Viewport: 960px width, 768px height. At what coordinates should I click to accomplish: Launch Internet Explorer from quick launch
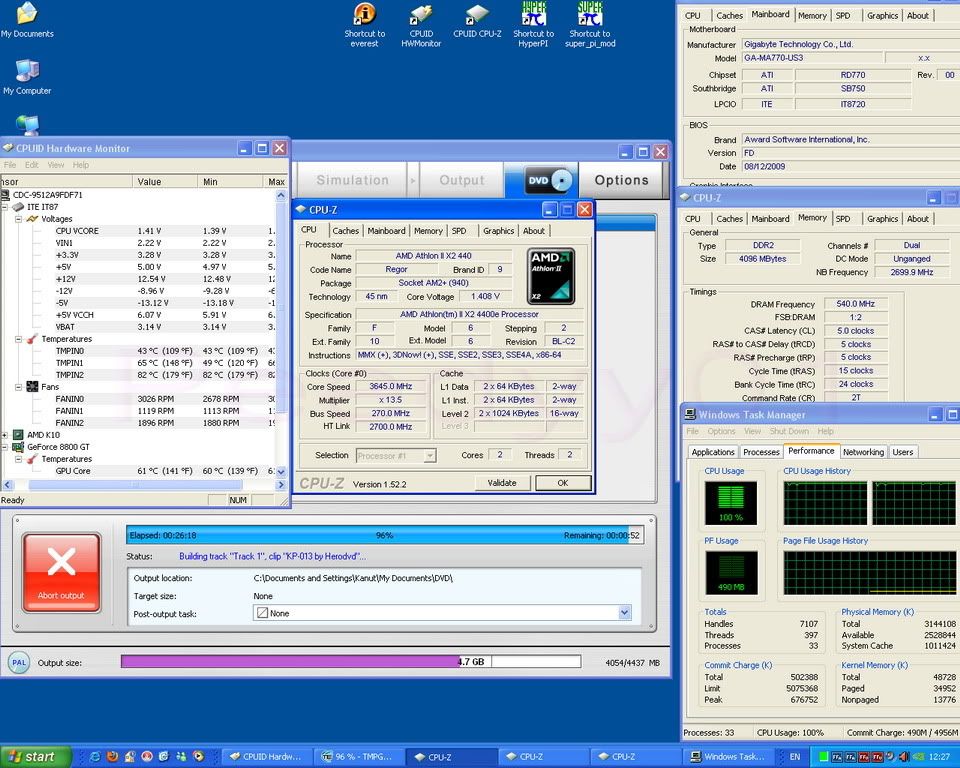click(95, 756)
